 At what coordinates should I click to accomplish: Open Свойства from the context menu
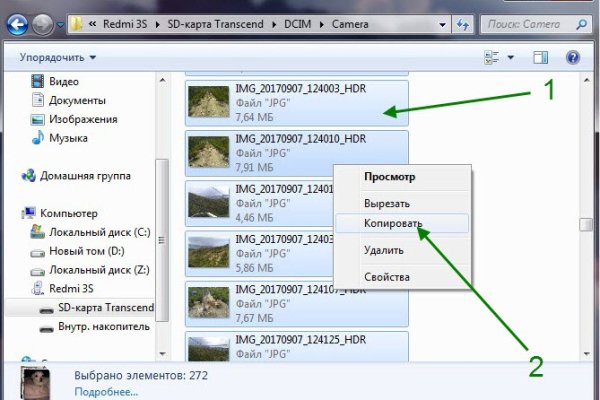(387, 276)
